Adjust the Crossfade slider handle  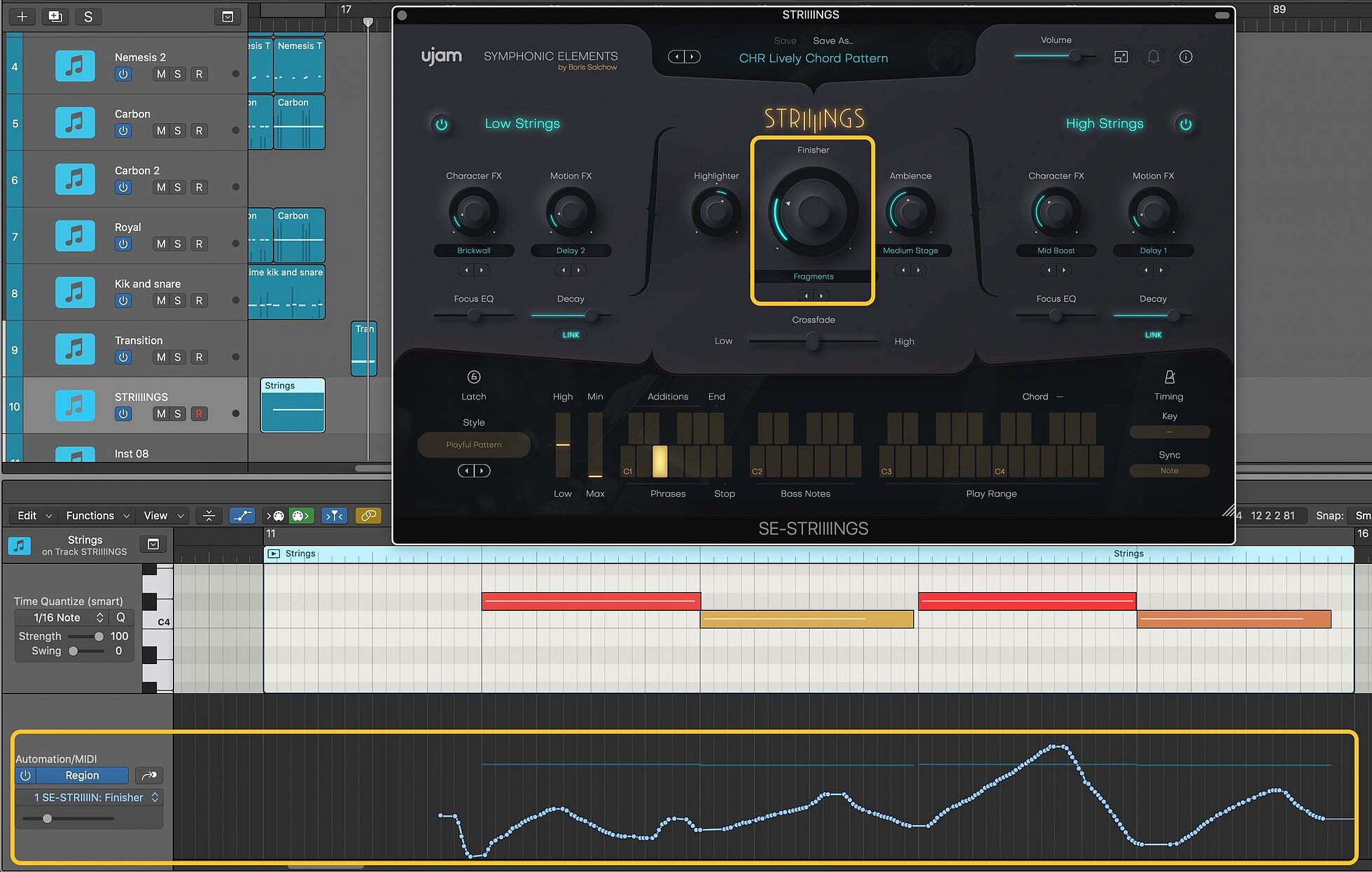point(812,341)
